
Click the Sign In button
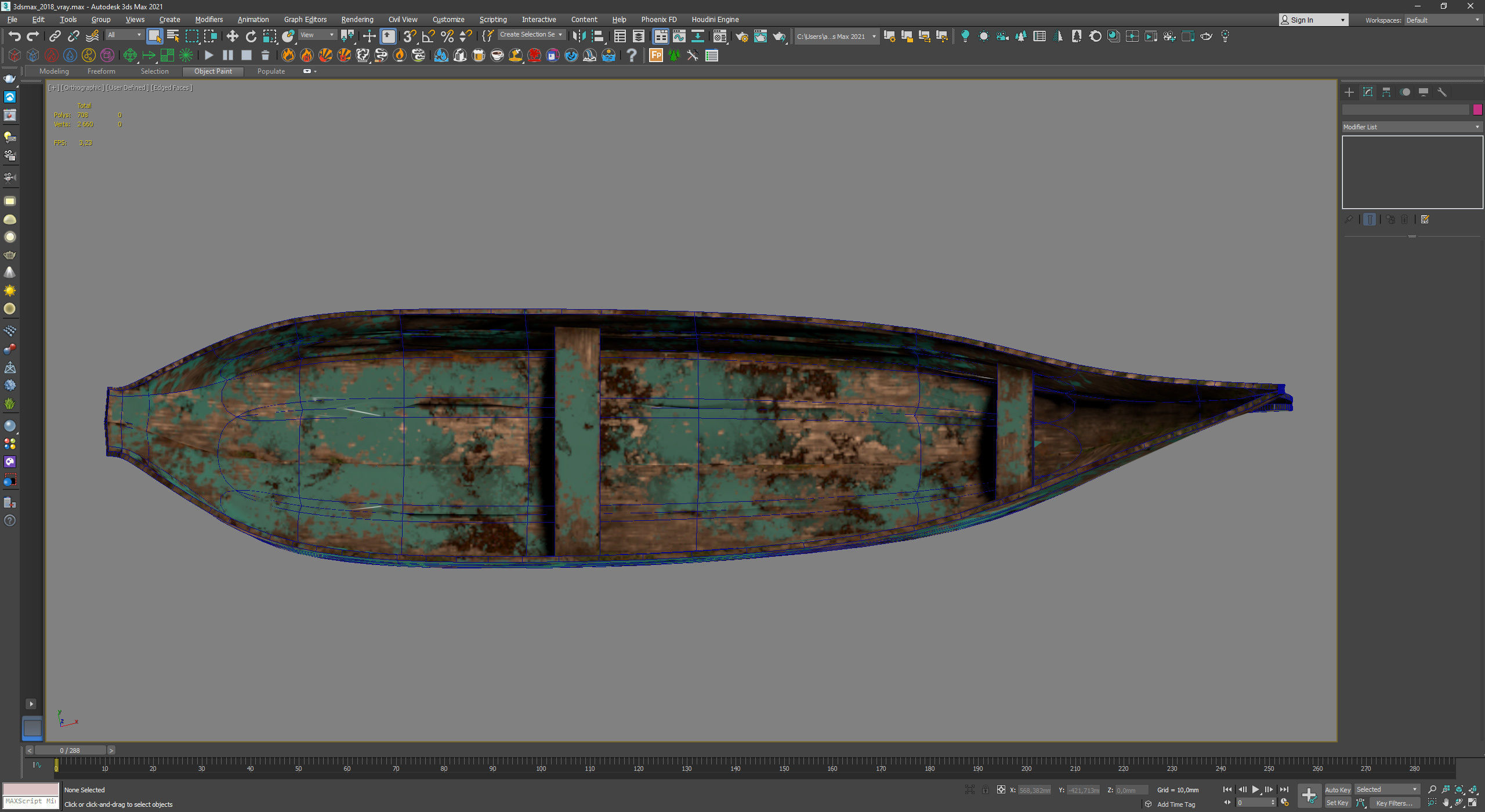tap(1313, 20)
